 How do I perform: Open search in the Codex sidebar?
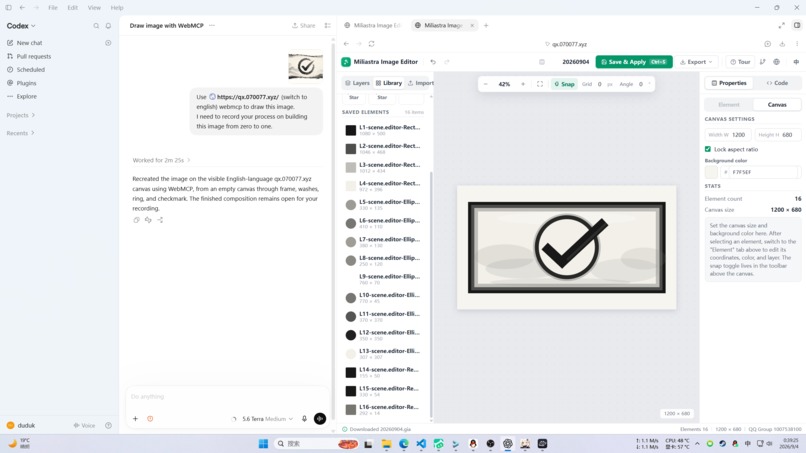(96, 26)
